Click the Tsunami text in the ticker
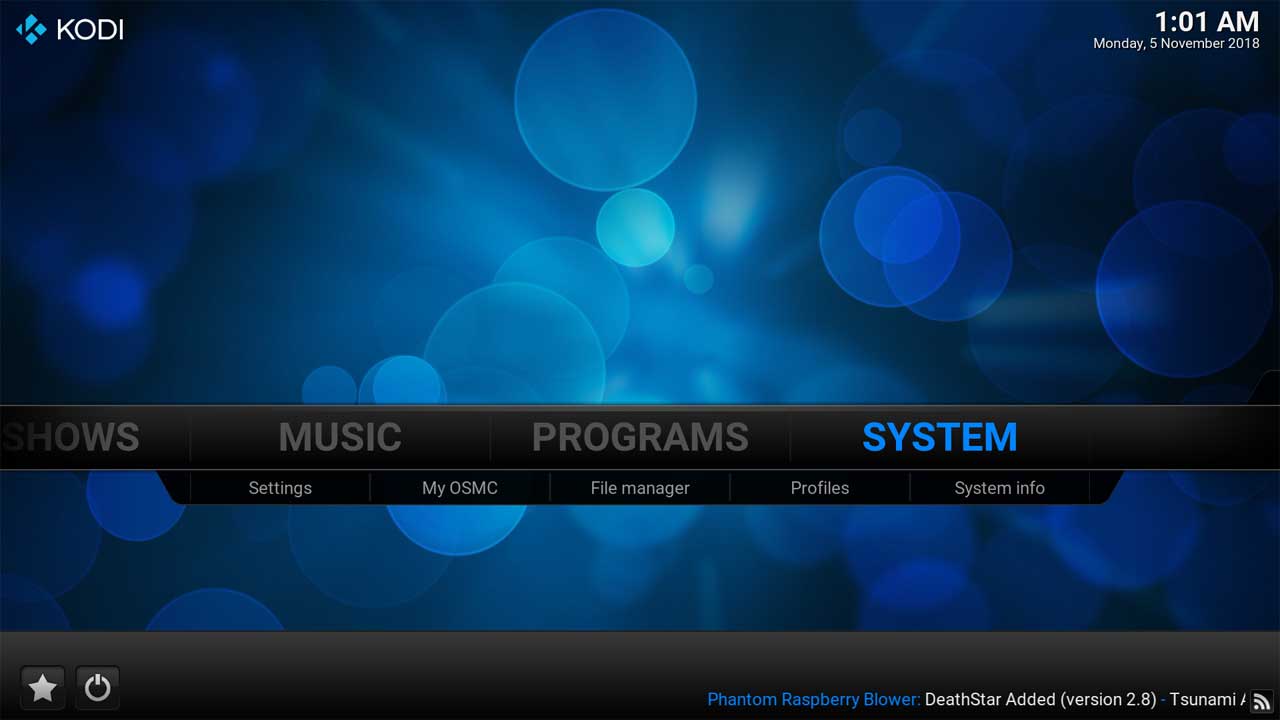This screenshot has height=720, width=1280. click(x=1206, y=699)
